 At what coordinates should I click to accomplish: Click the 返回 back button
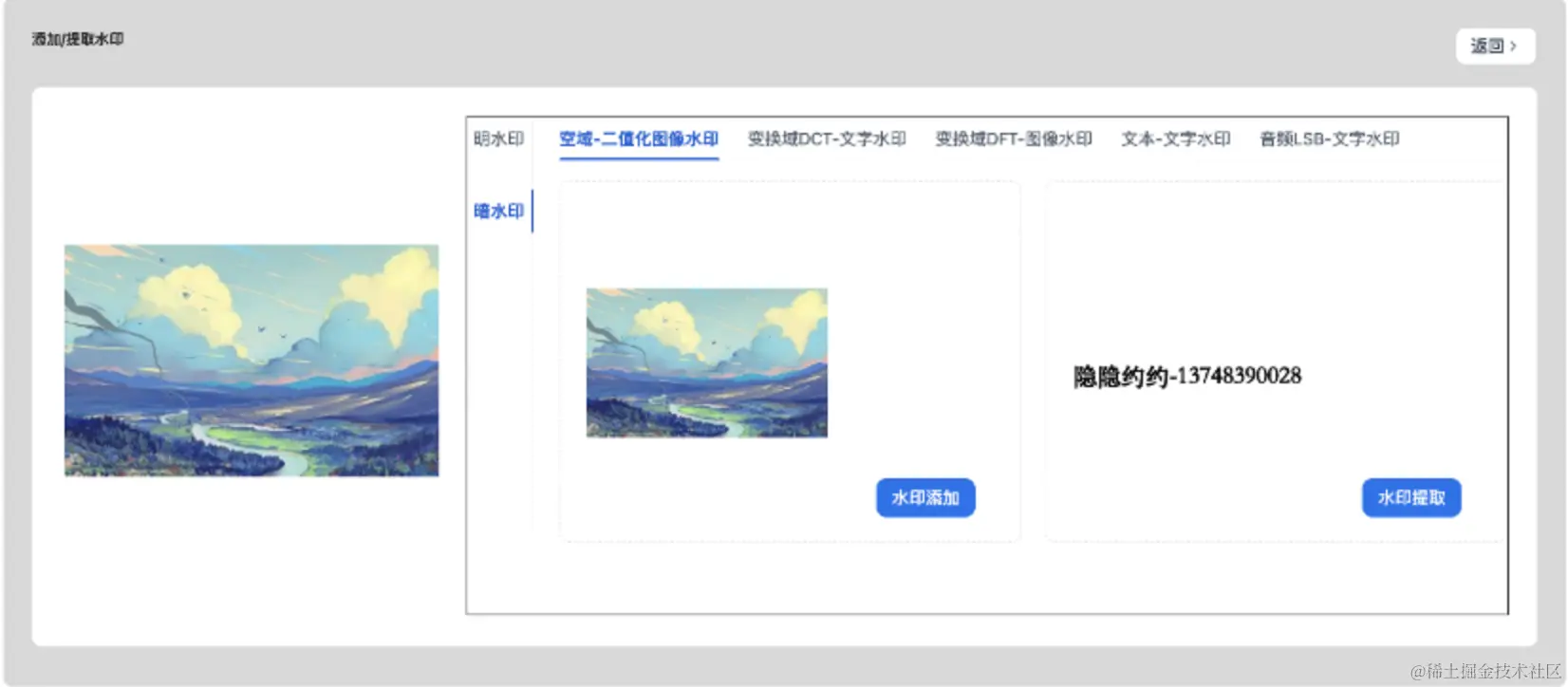click(1495, 46)
